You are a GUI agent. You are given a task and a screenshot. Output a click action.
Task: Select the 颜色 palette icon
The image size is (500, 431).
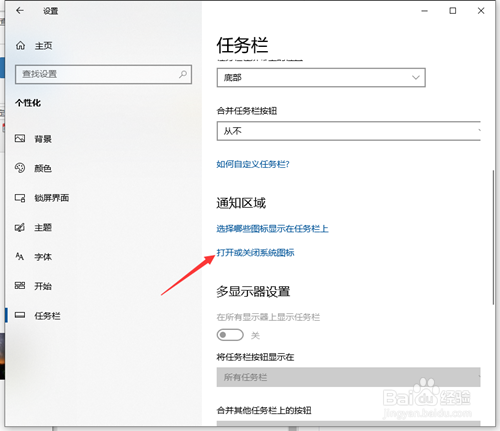tap(20, 168)
